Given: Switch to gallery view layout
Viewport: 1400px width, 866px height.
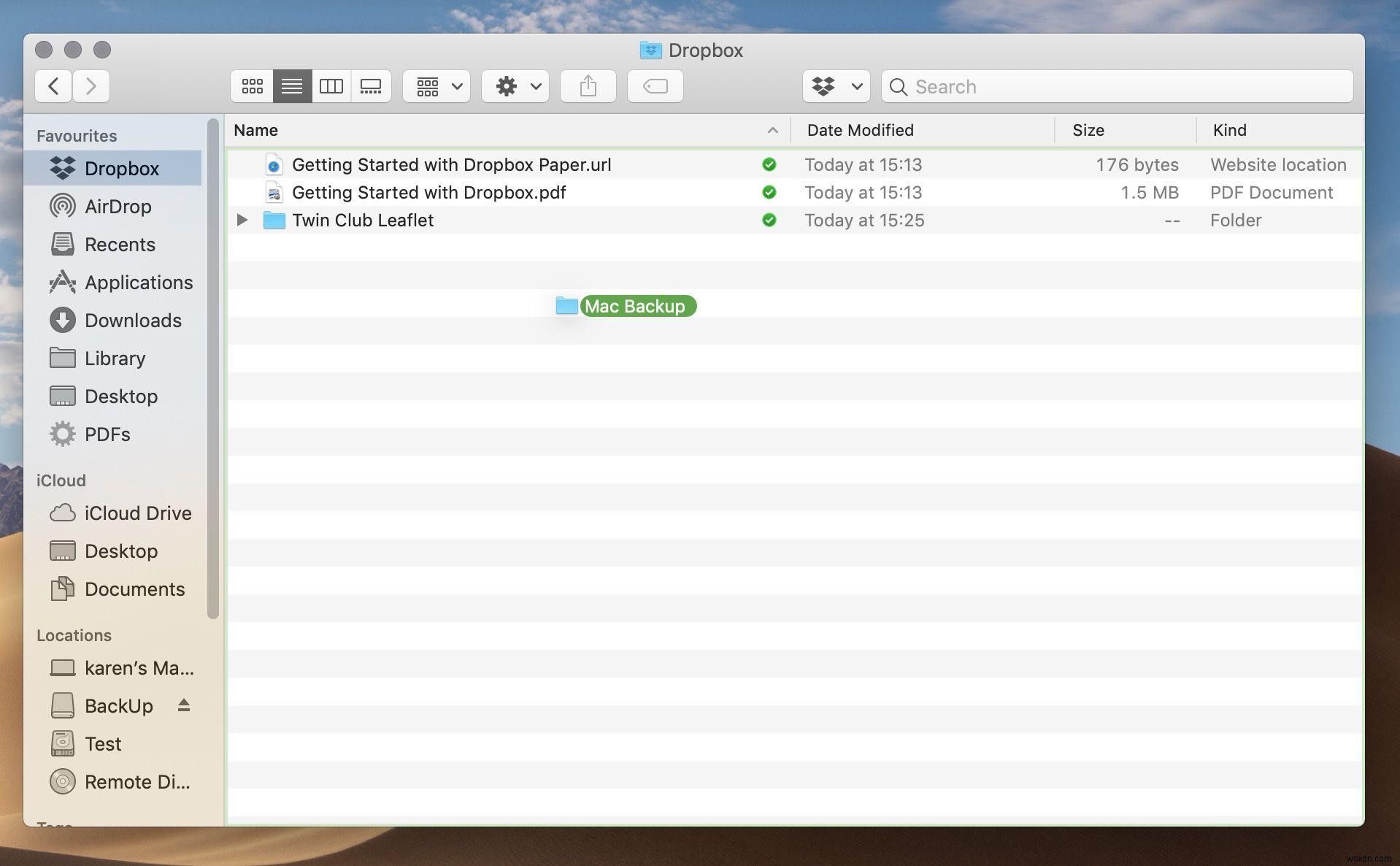Looking at the screenshot, I should coord(371,86).
